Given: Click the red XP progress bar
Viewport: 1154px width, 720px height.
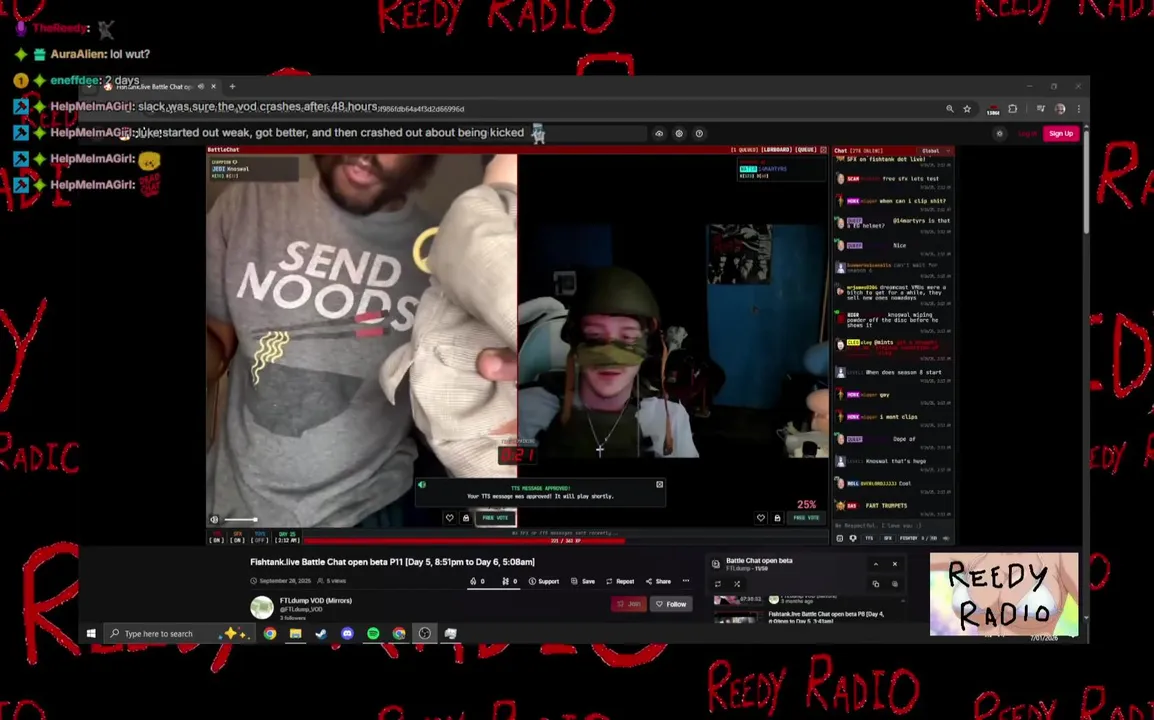Looking at the screenshot, I should tap(464, 540).
